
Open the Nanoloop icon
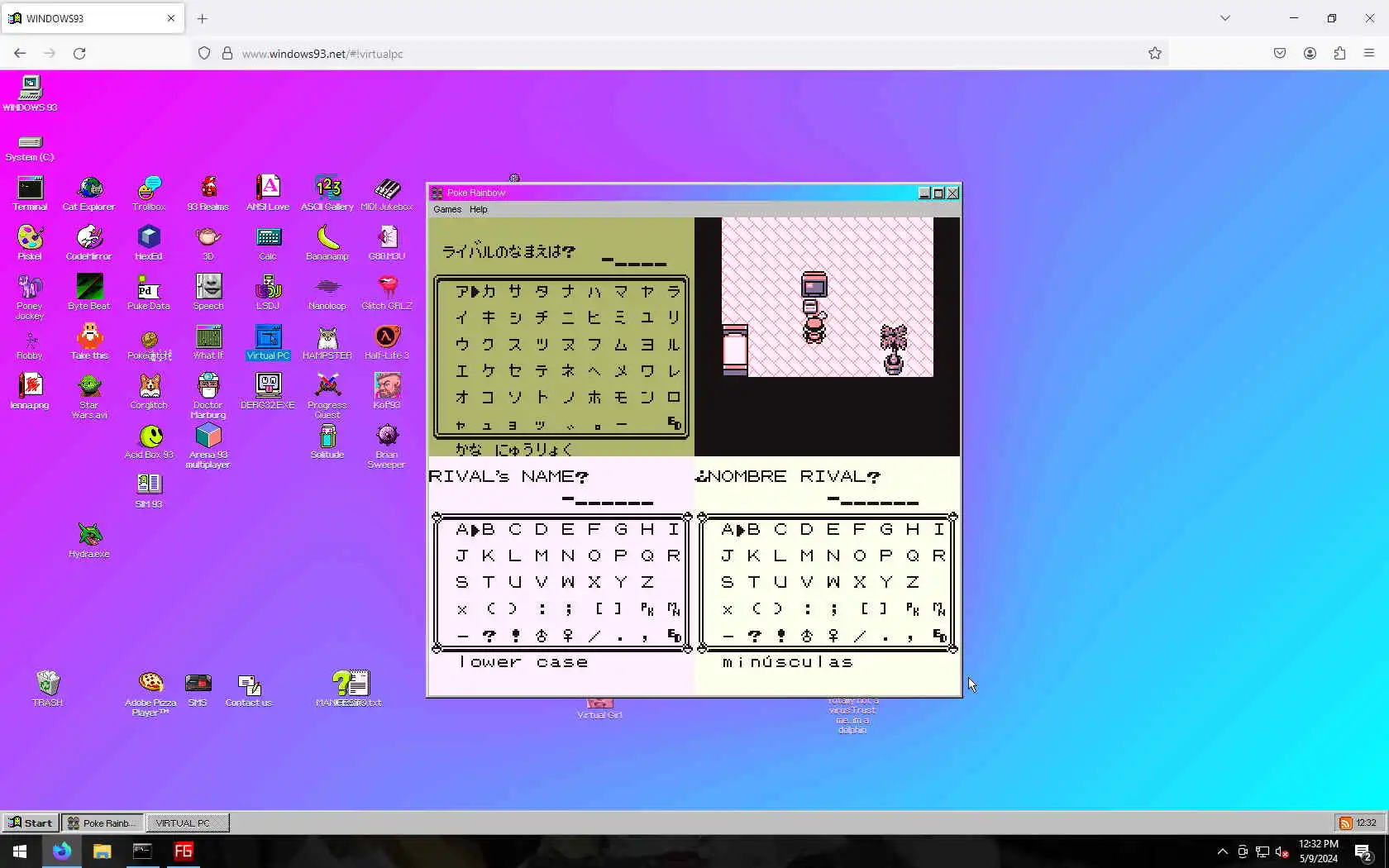click(327, 293)
